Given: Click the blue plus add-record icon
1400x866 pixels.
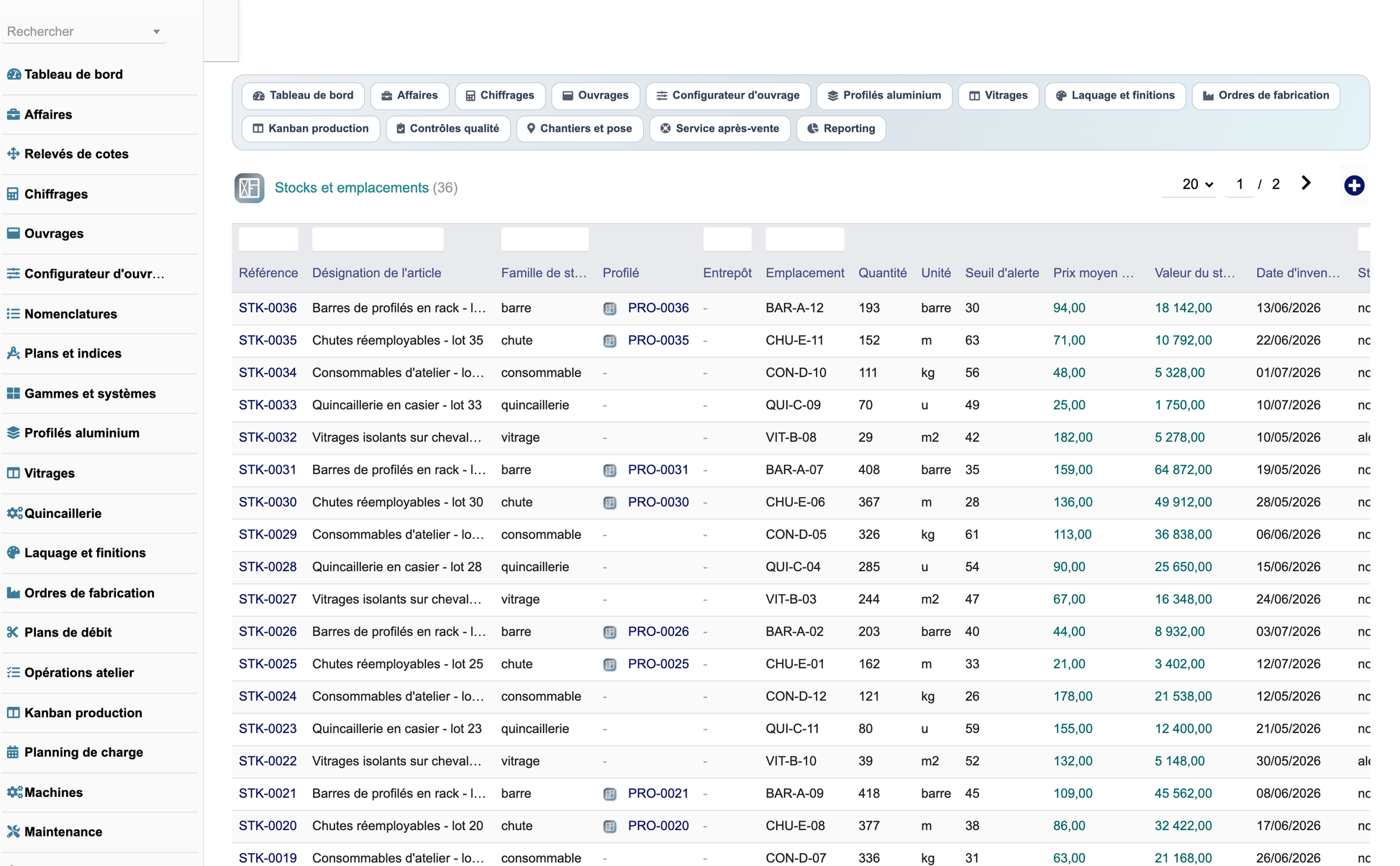Looking at the screenshot, I should tap(1354, 186).
